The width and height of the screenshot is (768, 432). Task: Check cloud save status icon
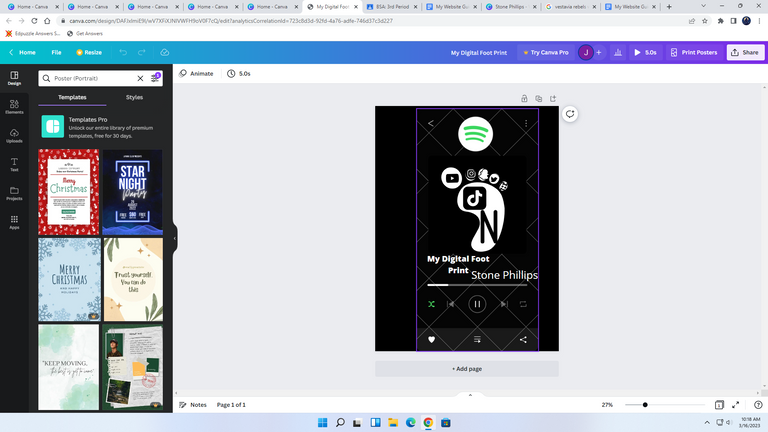point(165,52)
